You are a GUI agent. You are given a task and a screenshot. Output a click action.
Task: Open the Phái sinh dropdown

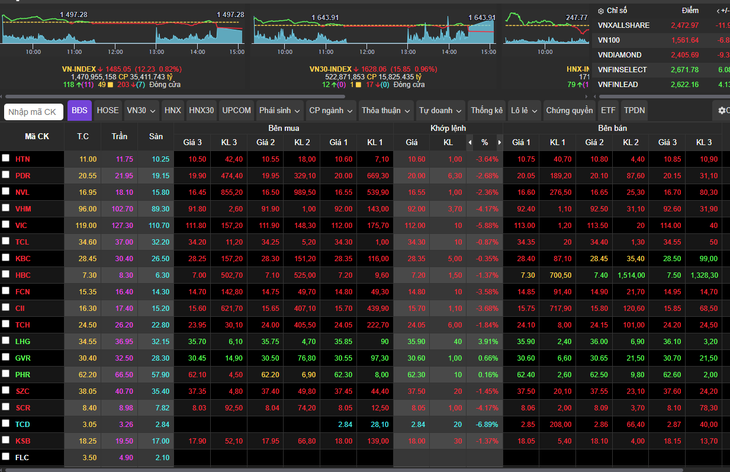point(279,111)
